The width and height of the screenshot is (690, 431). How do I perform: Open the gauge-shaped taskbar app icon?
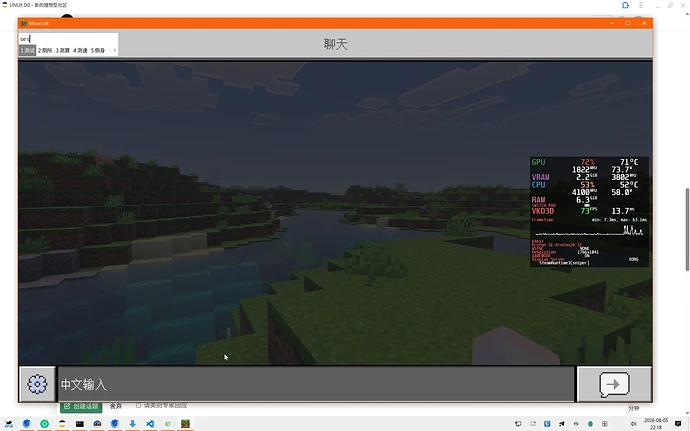(97, 424)
